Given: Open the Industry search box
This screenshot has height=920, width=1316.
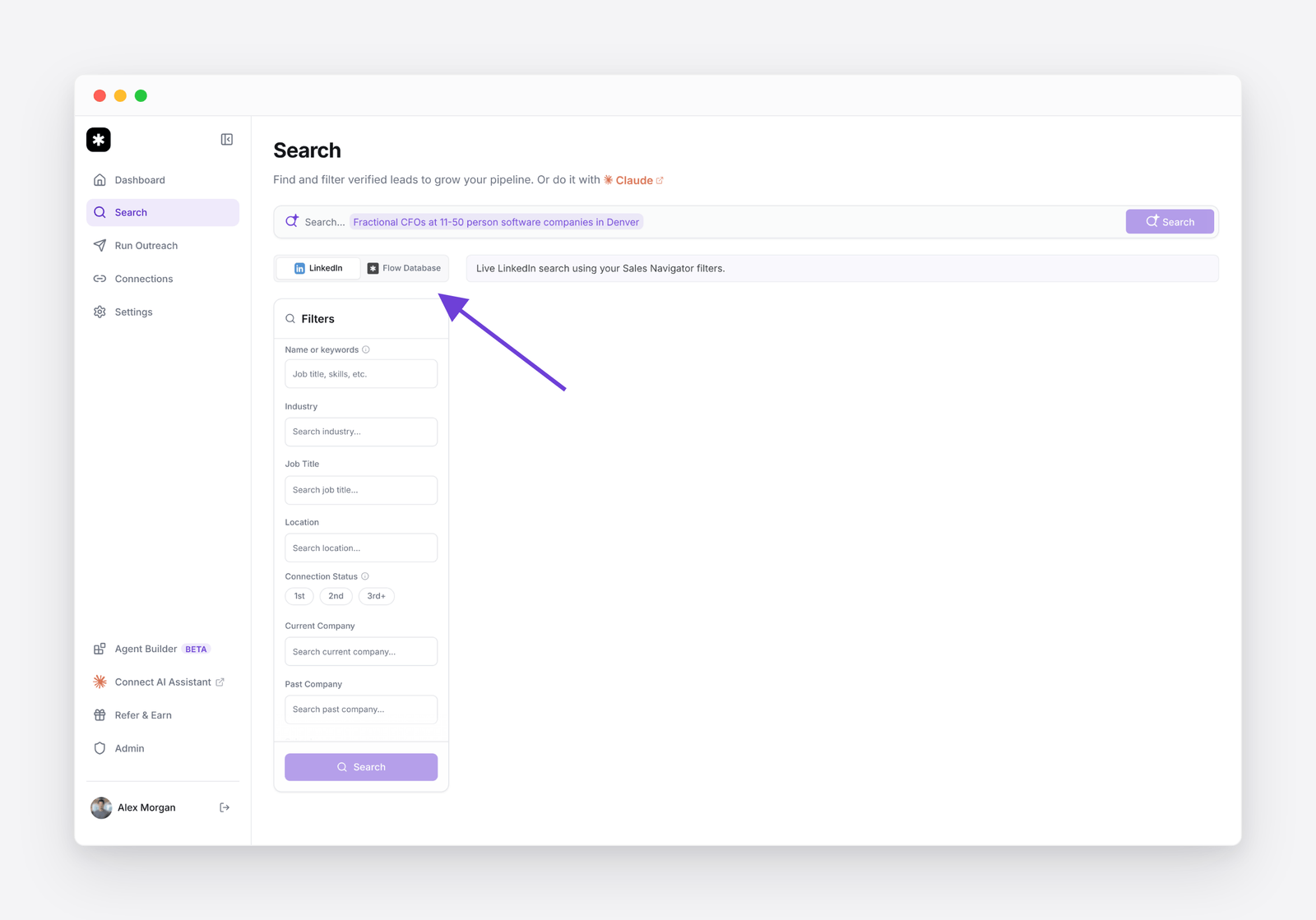Looking at the screenshot, I should pos(361,432).
